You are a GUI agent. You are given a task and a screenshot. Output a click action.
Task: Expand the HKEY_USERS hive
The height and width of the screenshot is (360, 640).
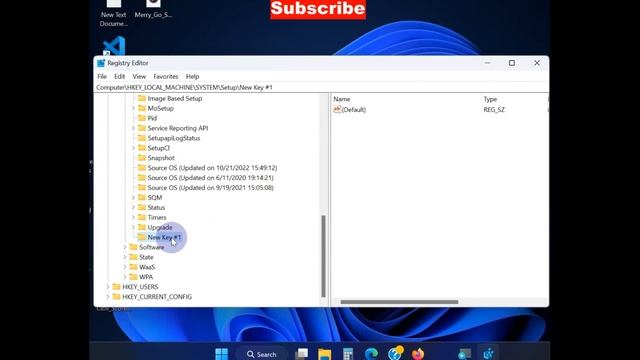click(x=108, y=287)
